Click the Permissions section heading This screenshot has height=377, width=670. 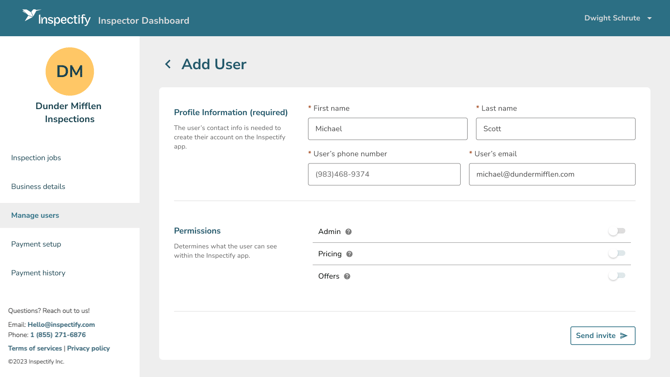pos(197,231)
